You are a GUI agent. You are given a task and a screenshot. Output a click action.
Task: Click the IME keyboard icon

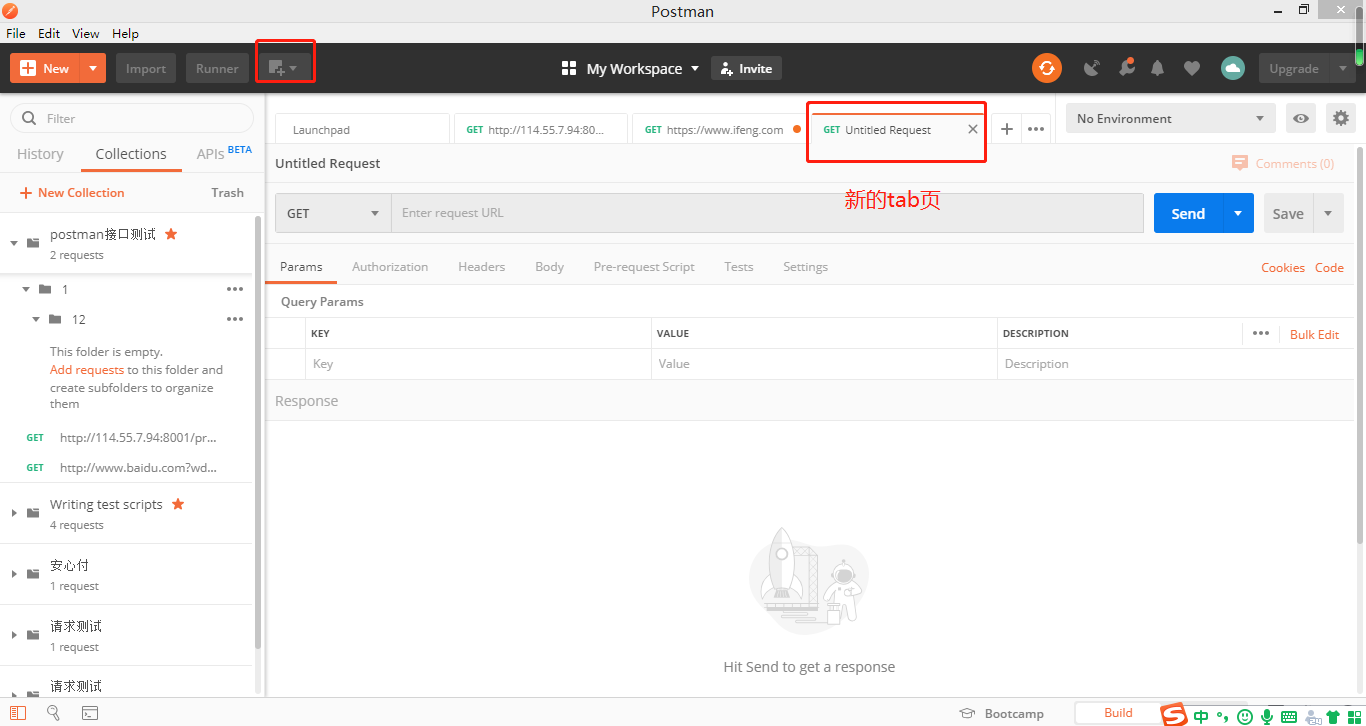[1288, 716]
